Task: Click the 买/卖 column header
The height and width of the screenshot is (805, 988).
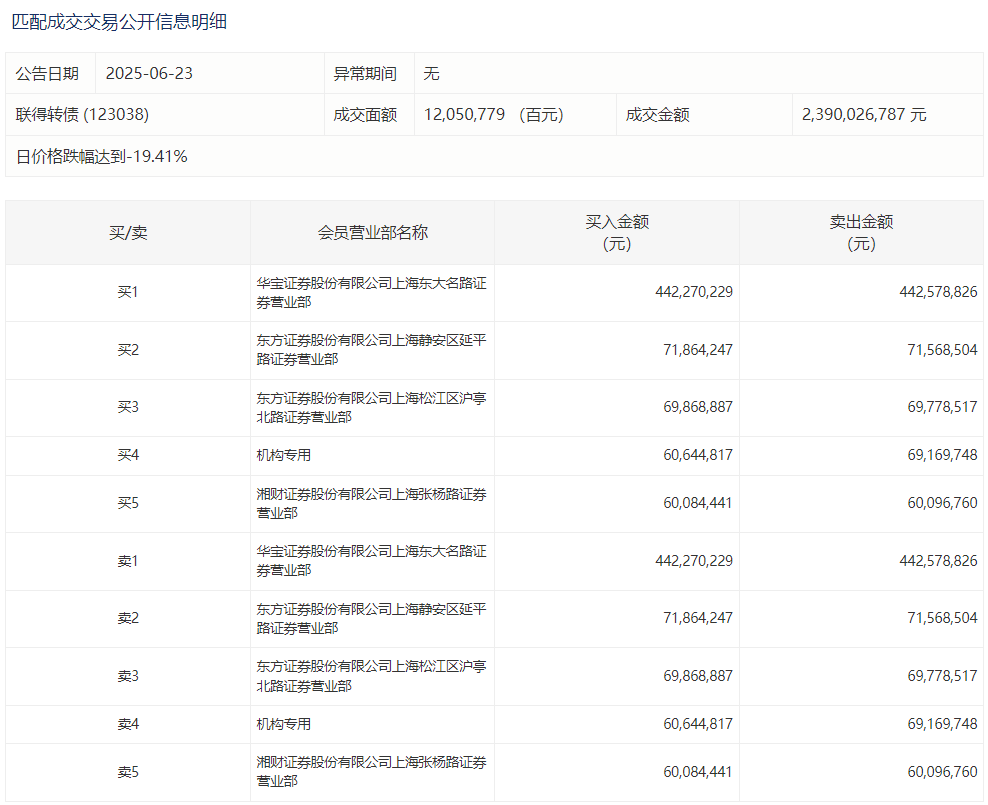Action: 128,233
